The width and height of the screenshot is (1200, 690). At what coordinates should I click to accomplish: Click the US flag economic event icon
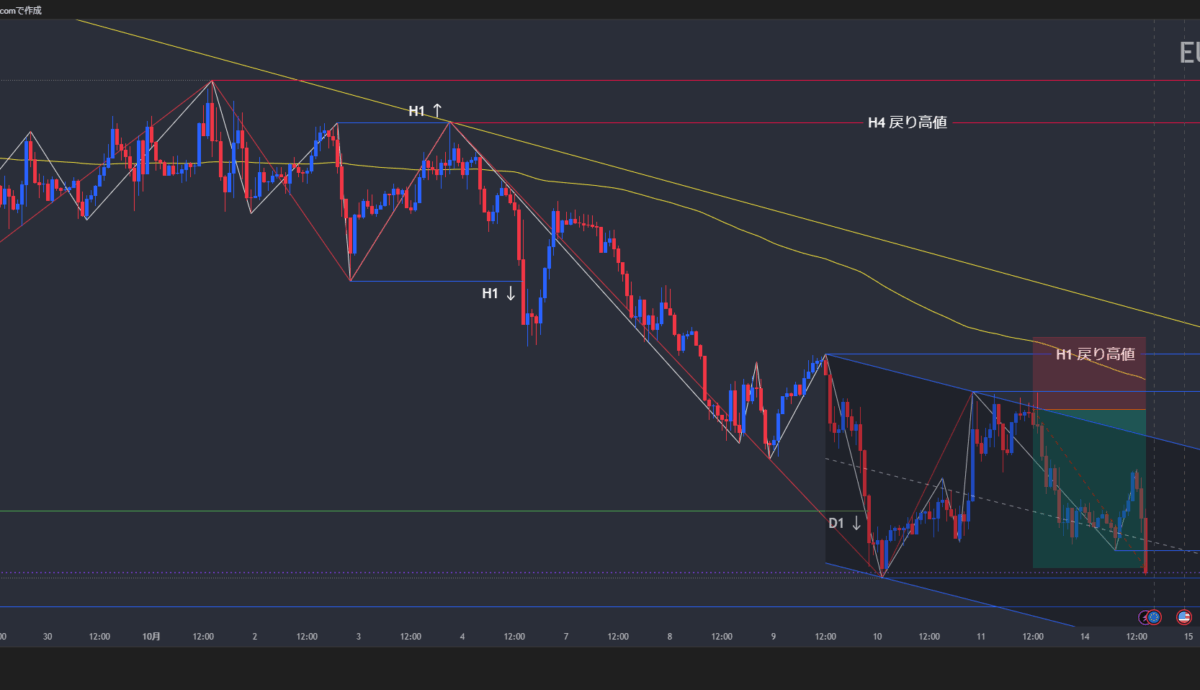(x=1183, y=616)
